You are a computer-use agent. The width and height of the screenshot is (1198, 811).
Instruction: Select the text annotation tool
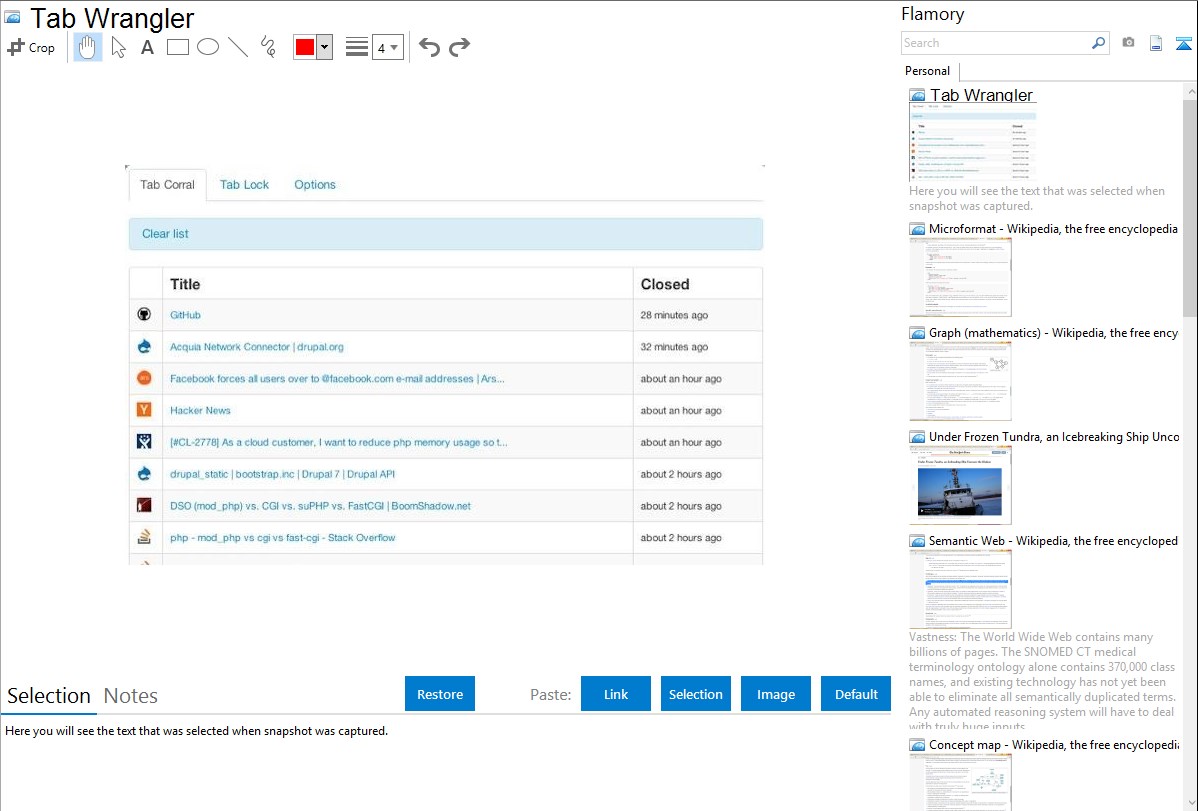tap(147, 47)
